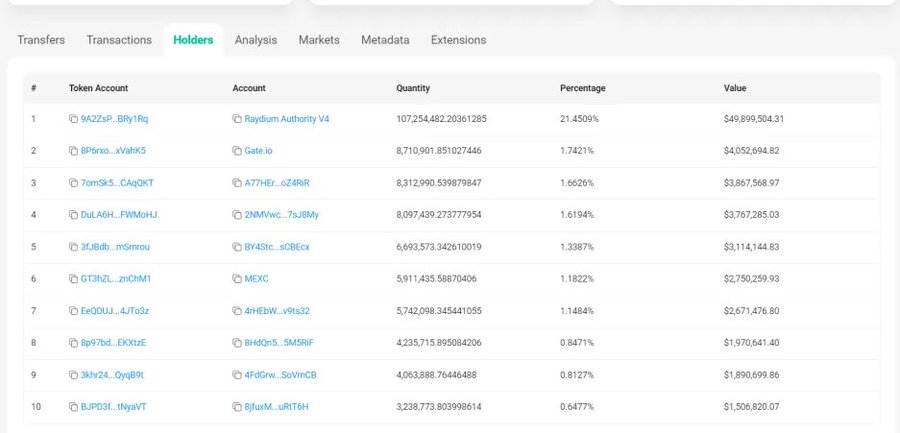This screenshot has width=900, height=433.
Task: Open token account GT3hZL...znChM1 link
Action: [x=116, y=279]
